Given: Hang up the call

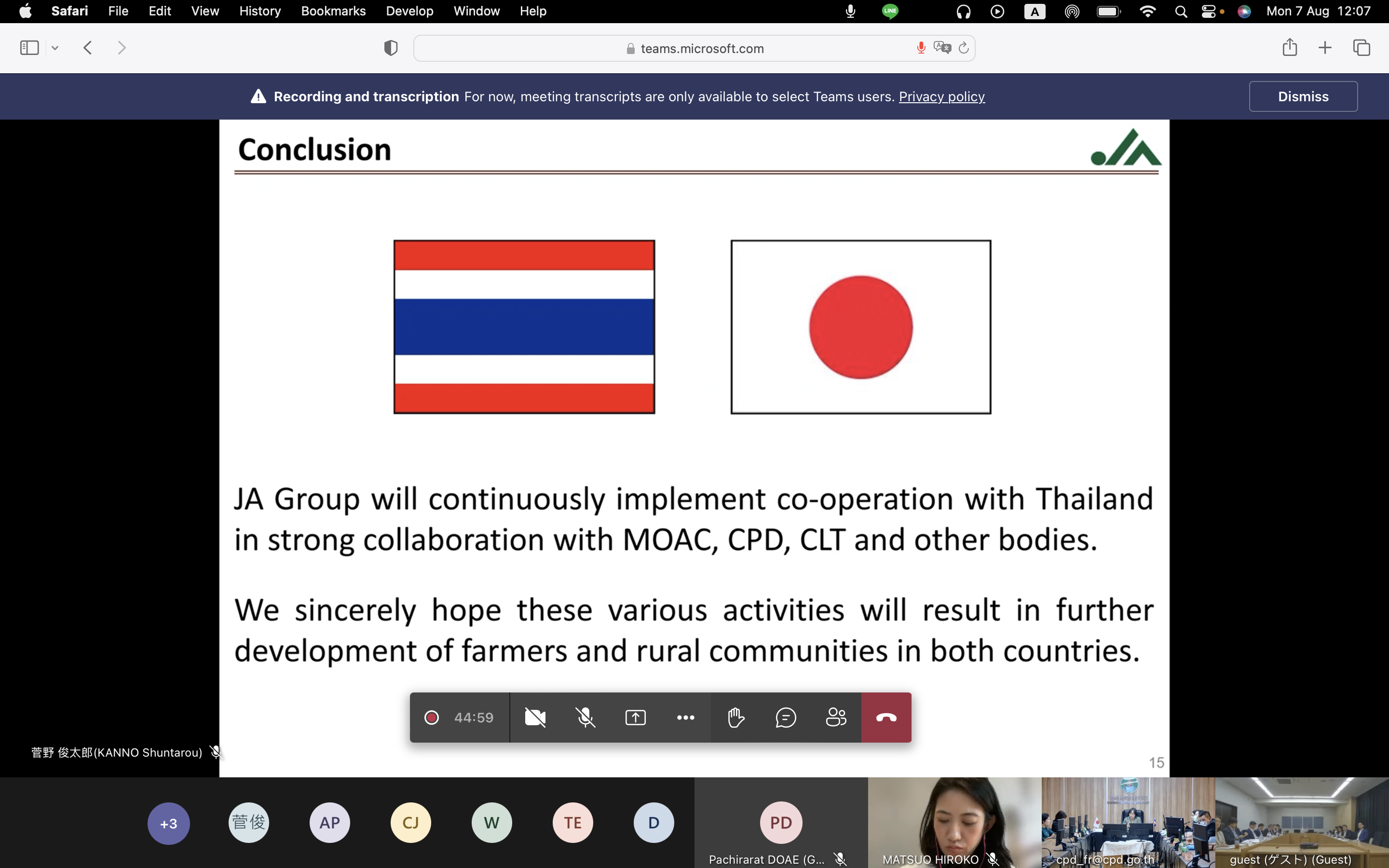Looking at the screenshot, I should coord(886,717).
